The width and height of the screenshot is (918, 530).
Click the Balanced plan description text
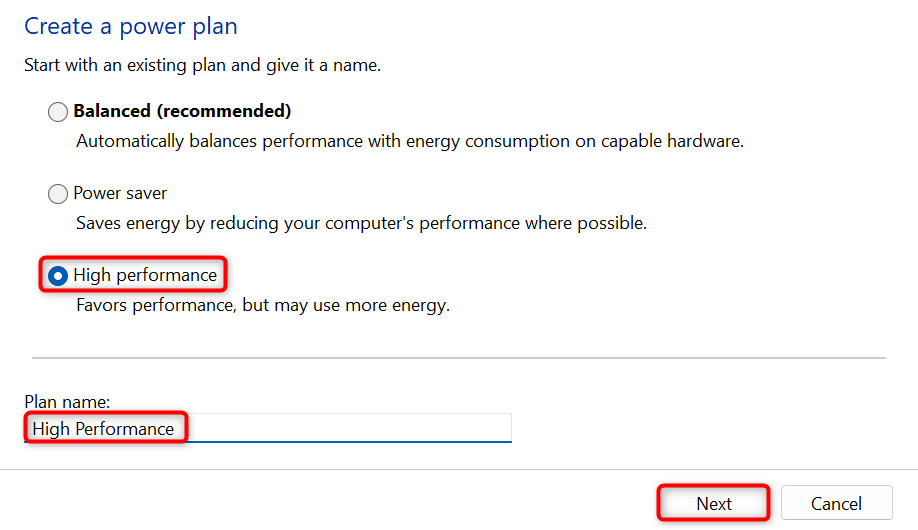point(410,141)
